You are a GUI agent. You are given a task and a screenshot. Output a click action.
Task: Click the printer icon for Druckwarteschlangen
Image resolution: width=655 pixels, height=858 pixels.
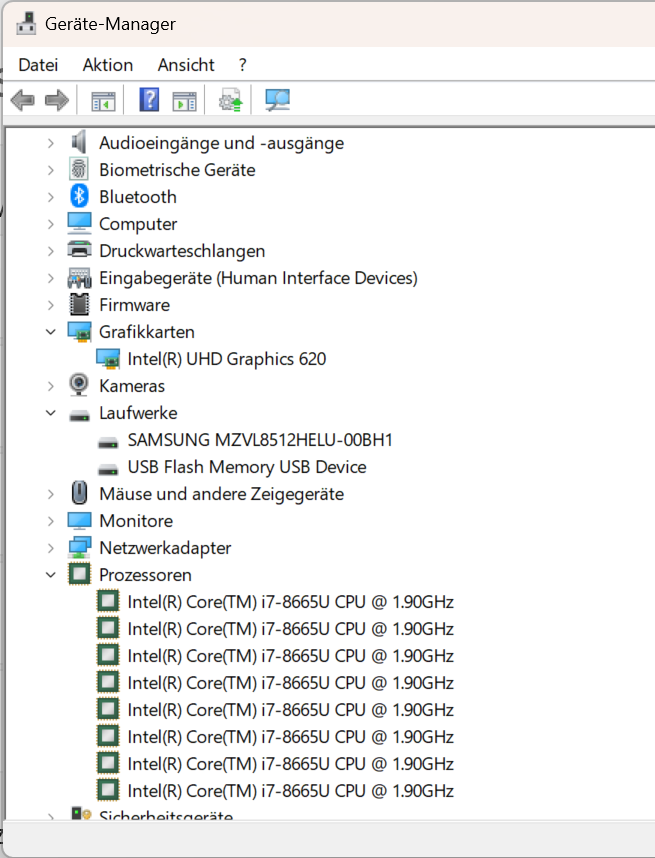pyautogui.click(x=79, y=250)
